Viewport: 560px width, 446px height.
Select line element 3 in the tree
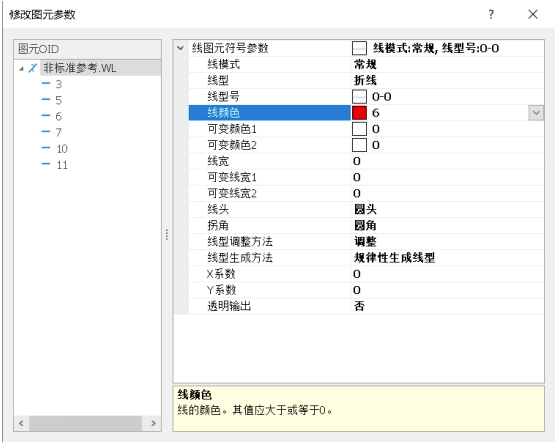(x=59, y=84)
